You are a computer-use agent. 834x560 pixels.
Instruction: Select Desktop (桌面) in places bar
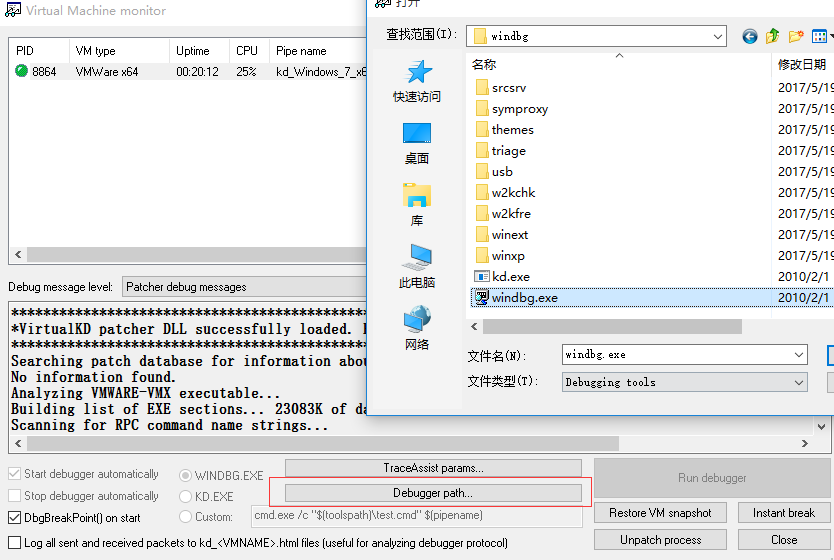point(416,144)
